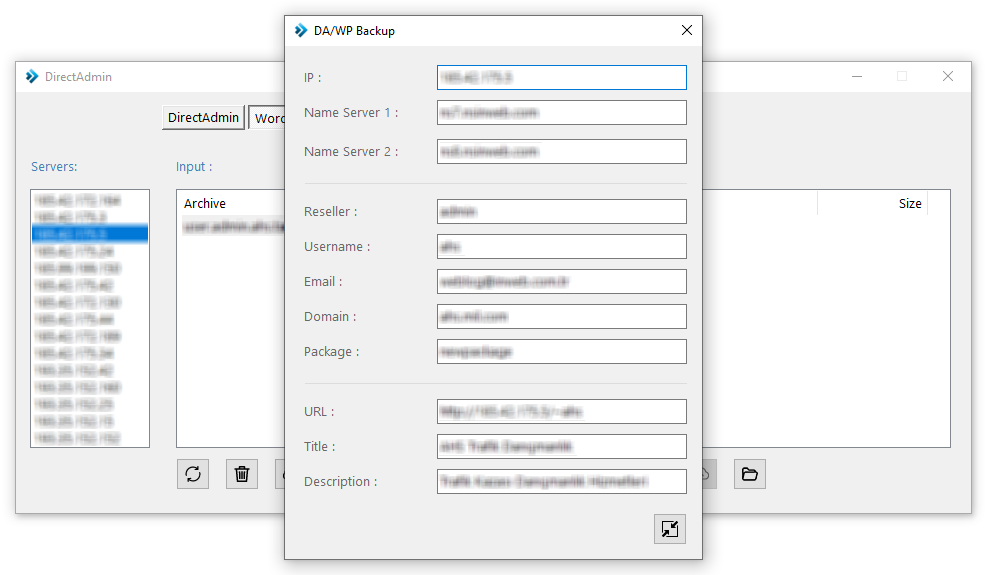Open the folder icon button in DirectAdmin window
Screen dimensions: 987x575
point(750,474)
